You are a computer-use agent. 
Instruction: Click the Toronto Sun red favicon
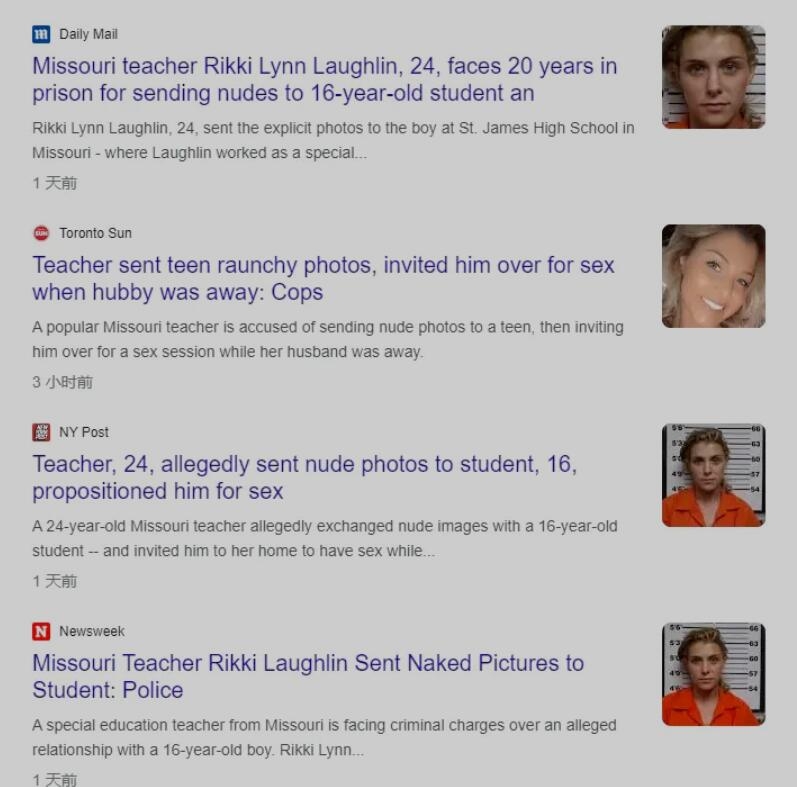tap(41, 233)
